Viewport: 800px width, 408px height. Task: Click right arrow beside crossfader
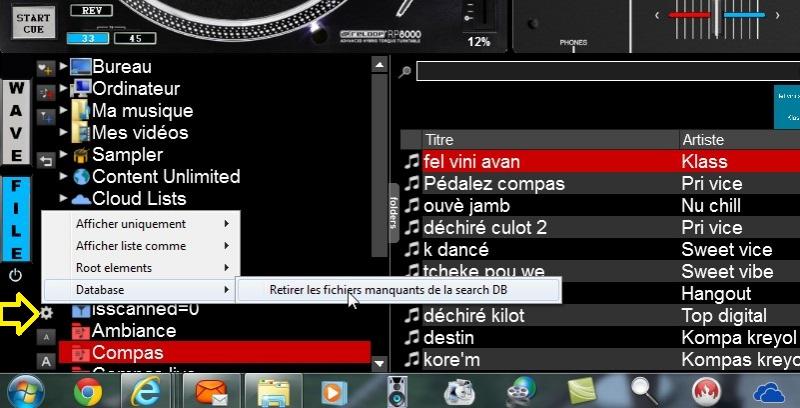(778, 15)
